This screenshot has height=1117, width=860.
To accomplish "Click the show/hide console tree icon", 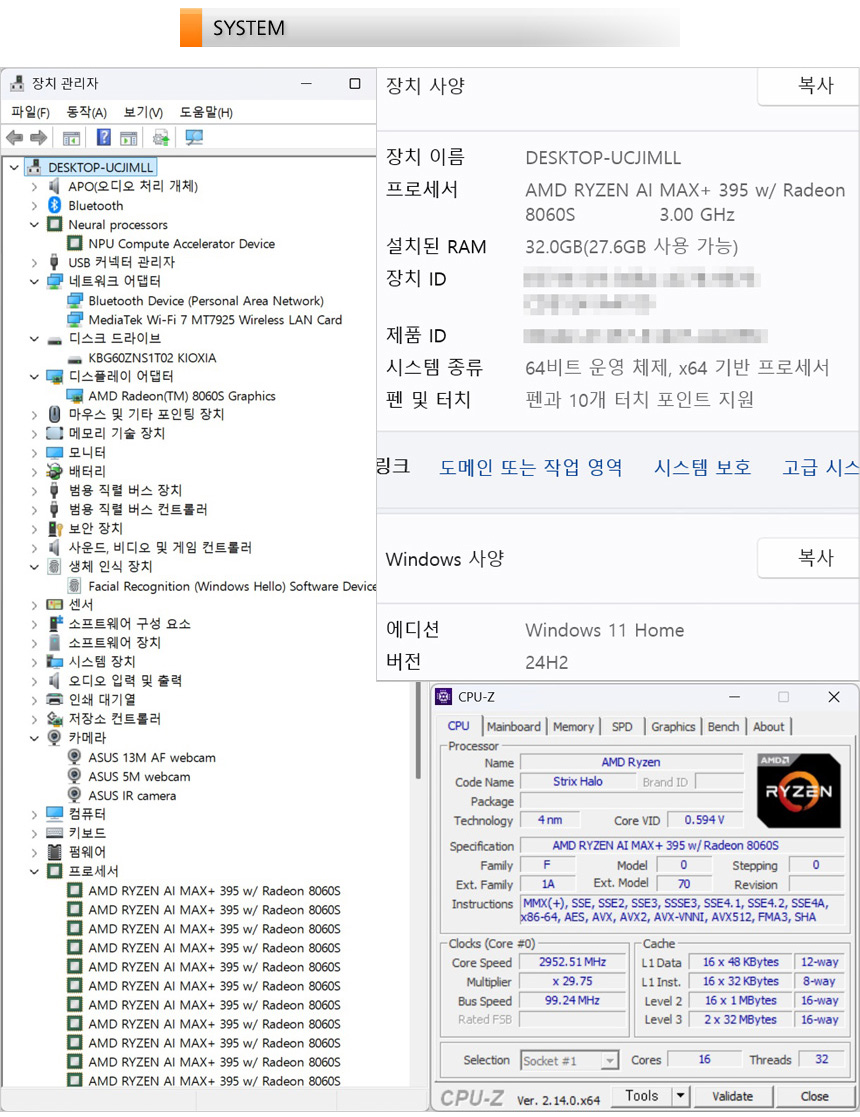I will [72, 138].
